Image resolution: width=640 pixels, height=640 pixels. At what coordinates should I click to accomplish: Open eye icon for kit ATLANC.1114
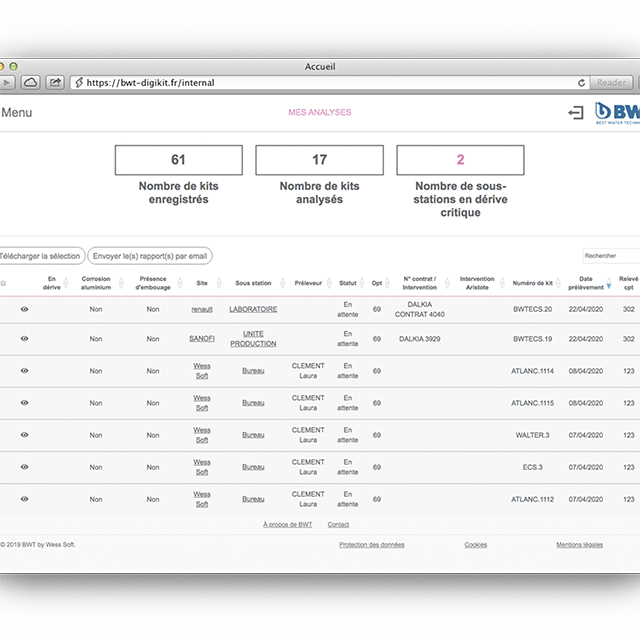coord(25,371)
